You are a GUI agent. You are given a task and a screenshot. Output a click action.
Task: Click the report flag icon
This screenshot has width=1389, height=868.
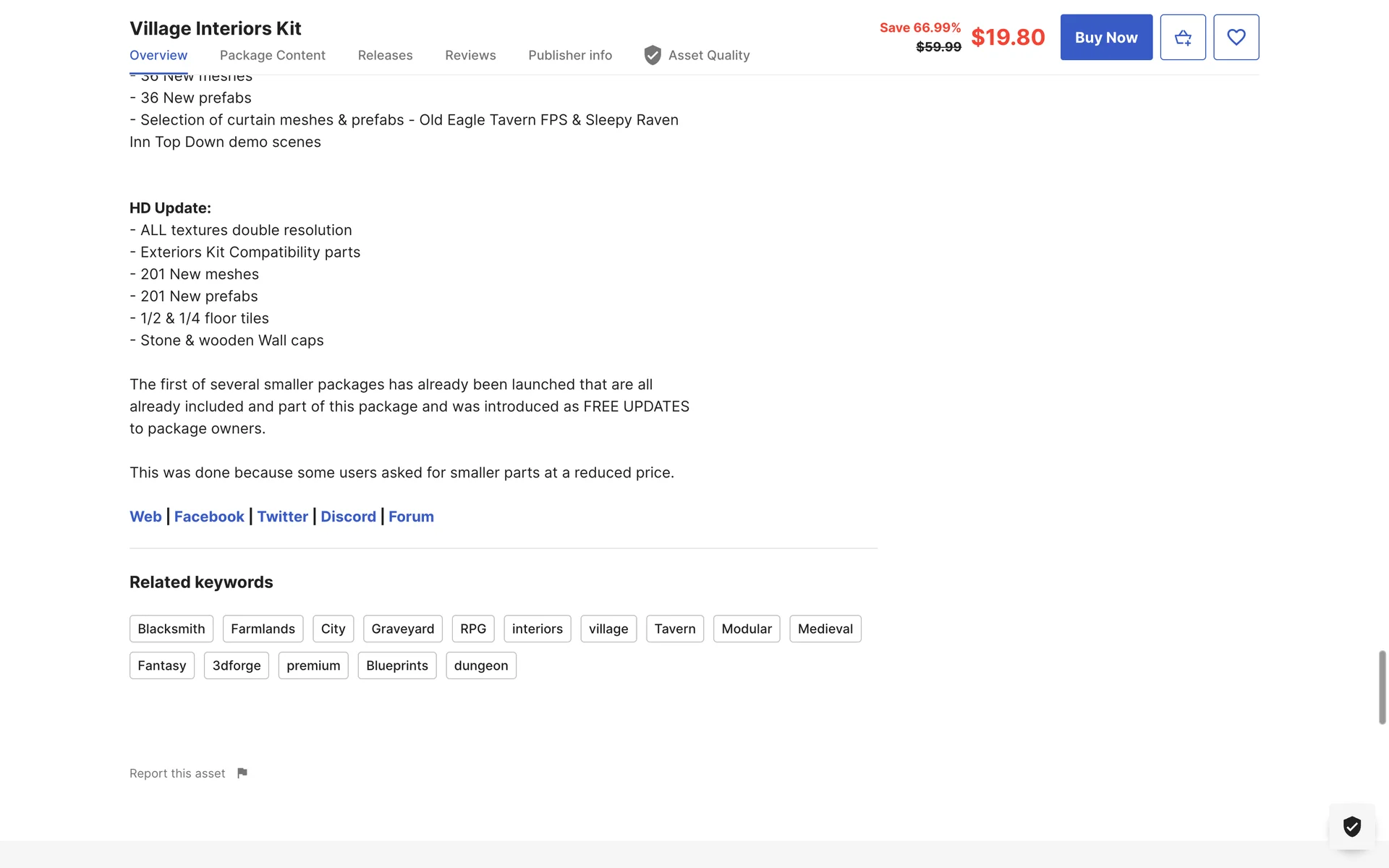coord(242,773)
